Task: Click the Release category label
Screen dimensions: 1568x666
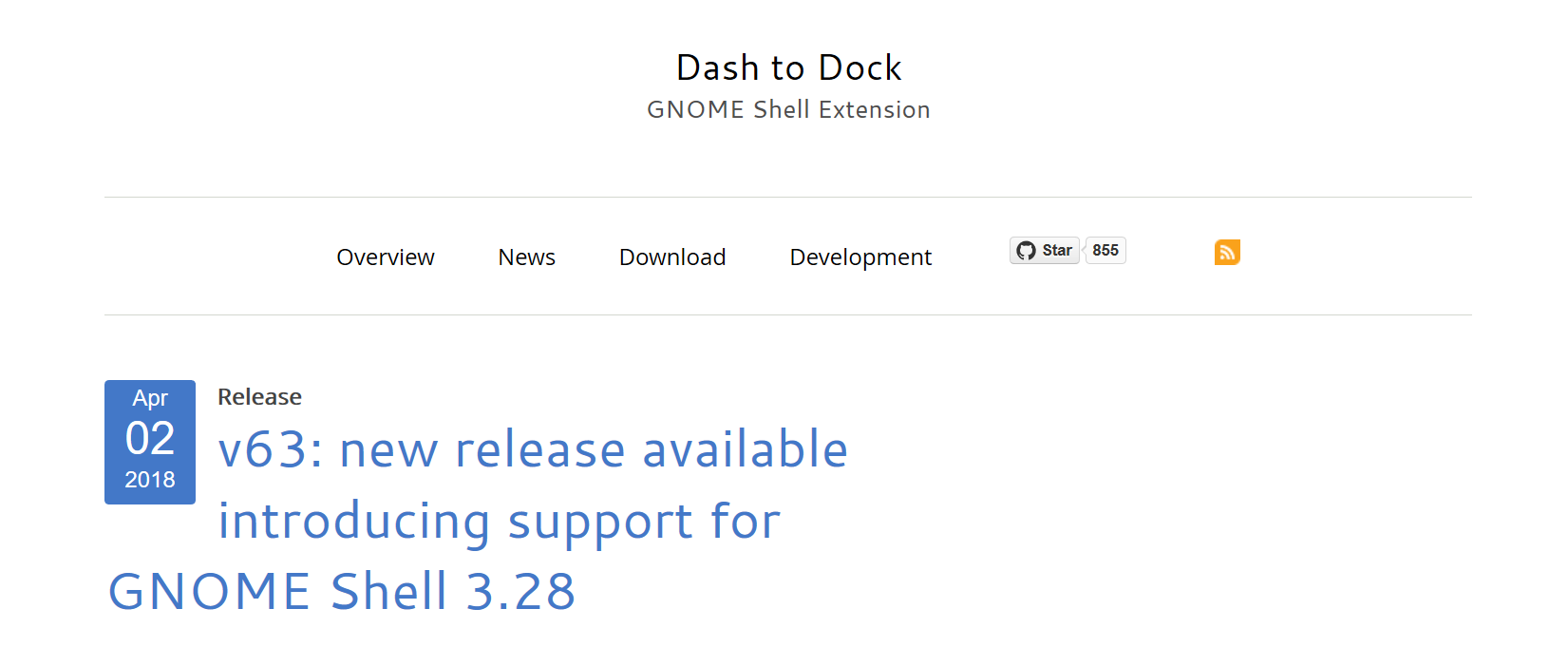Action: point(259,396)
